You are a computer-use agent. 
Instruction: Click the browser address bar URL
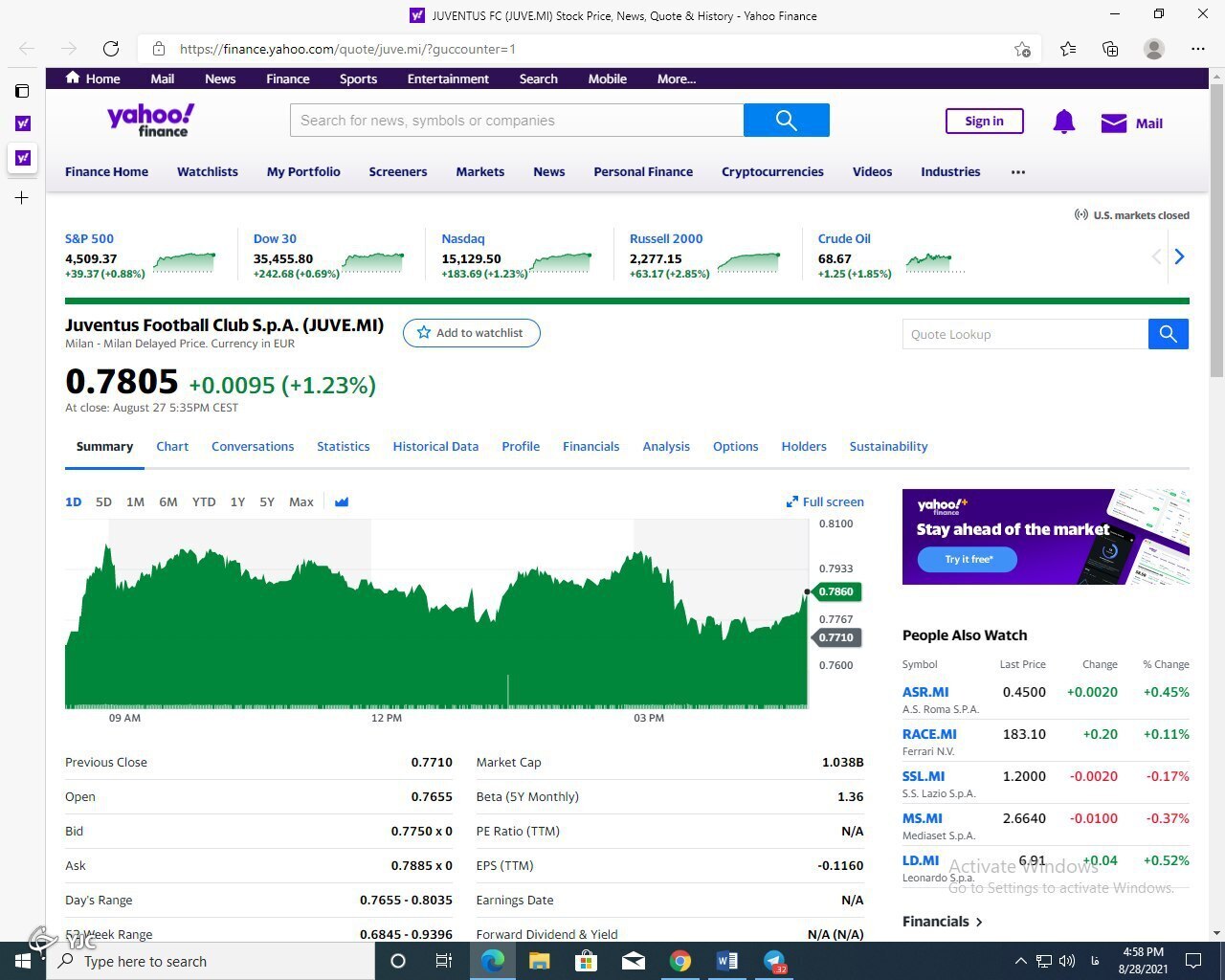pyautogui.click(x=347, y=49)
